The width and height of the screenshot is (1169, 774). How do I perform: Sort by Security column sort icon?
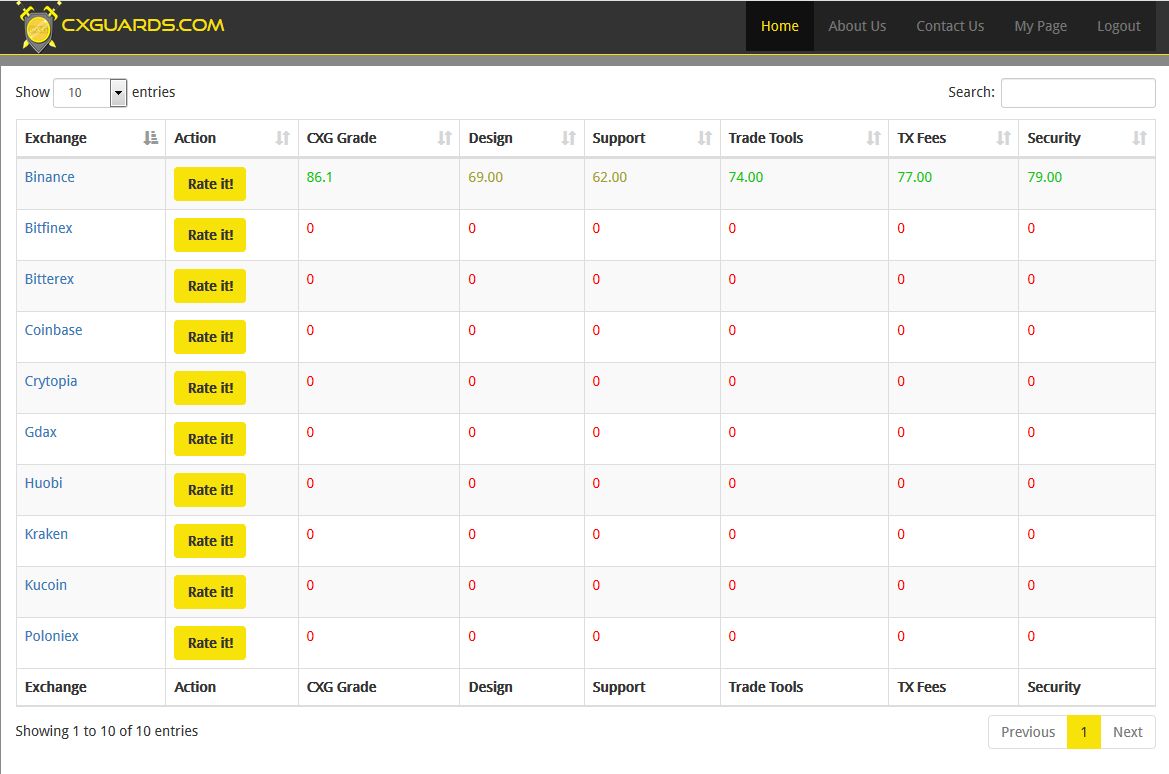pos(1139,138)
